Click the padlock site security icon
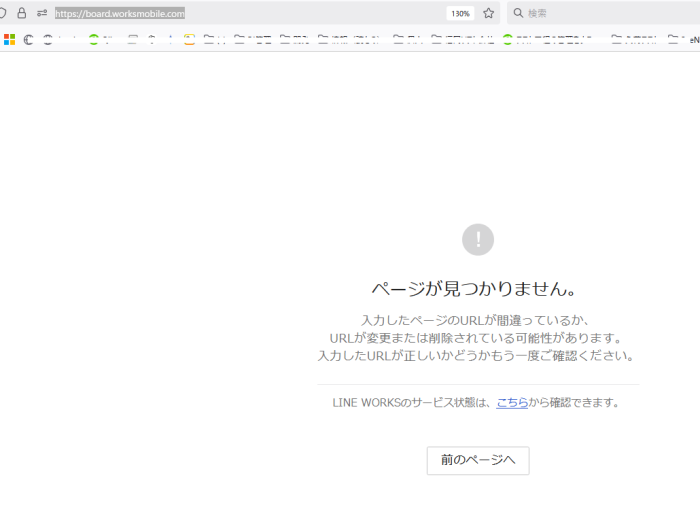The image size is (700, 518). (x=21, y=13)
